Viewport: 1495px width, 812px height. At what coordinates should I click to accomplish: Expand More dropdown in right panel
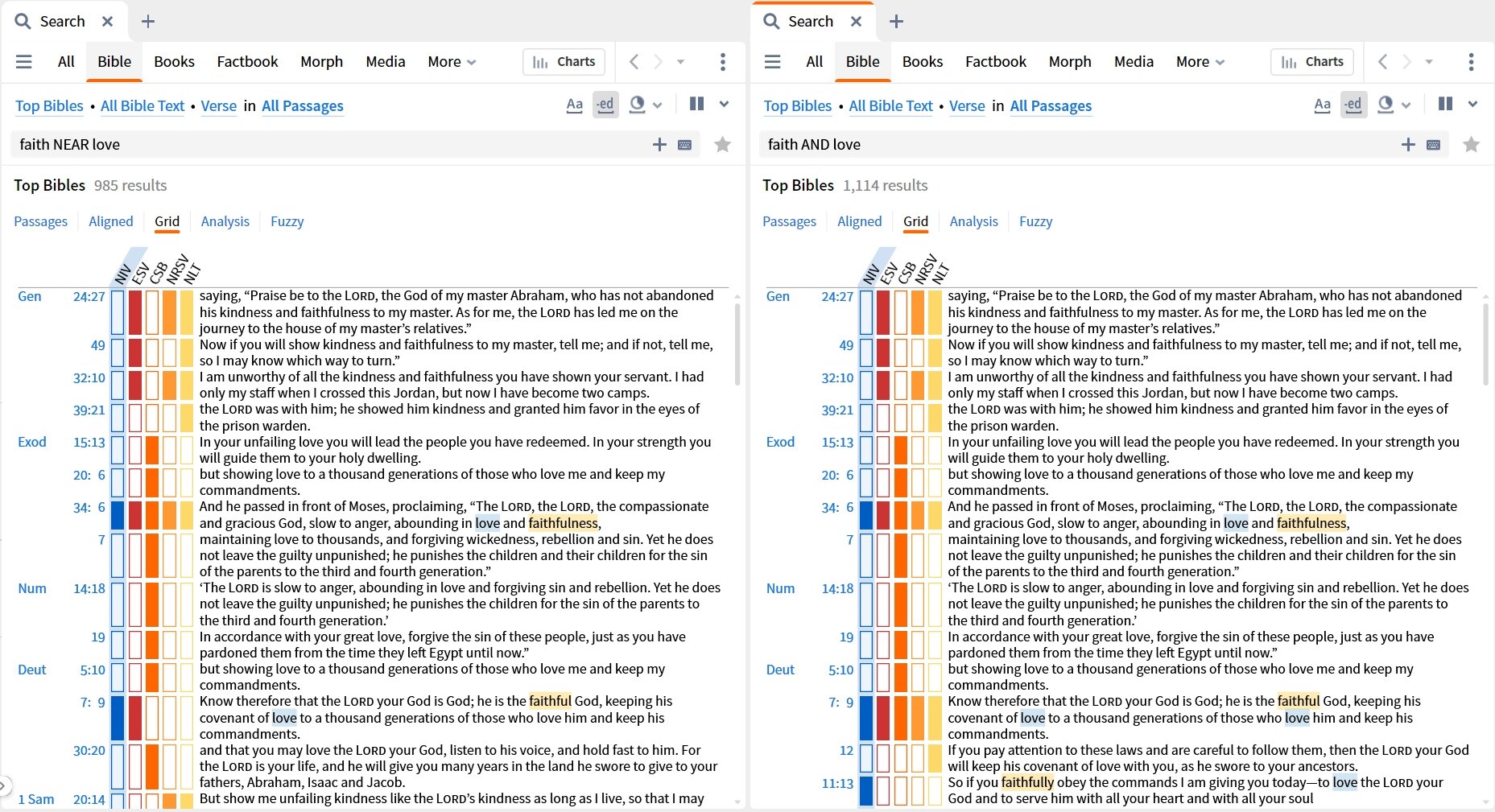1200,62
